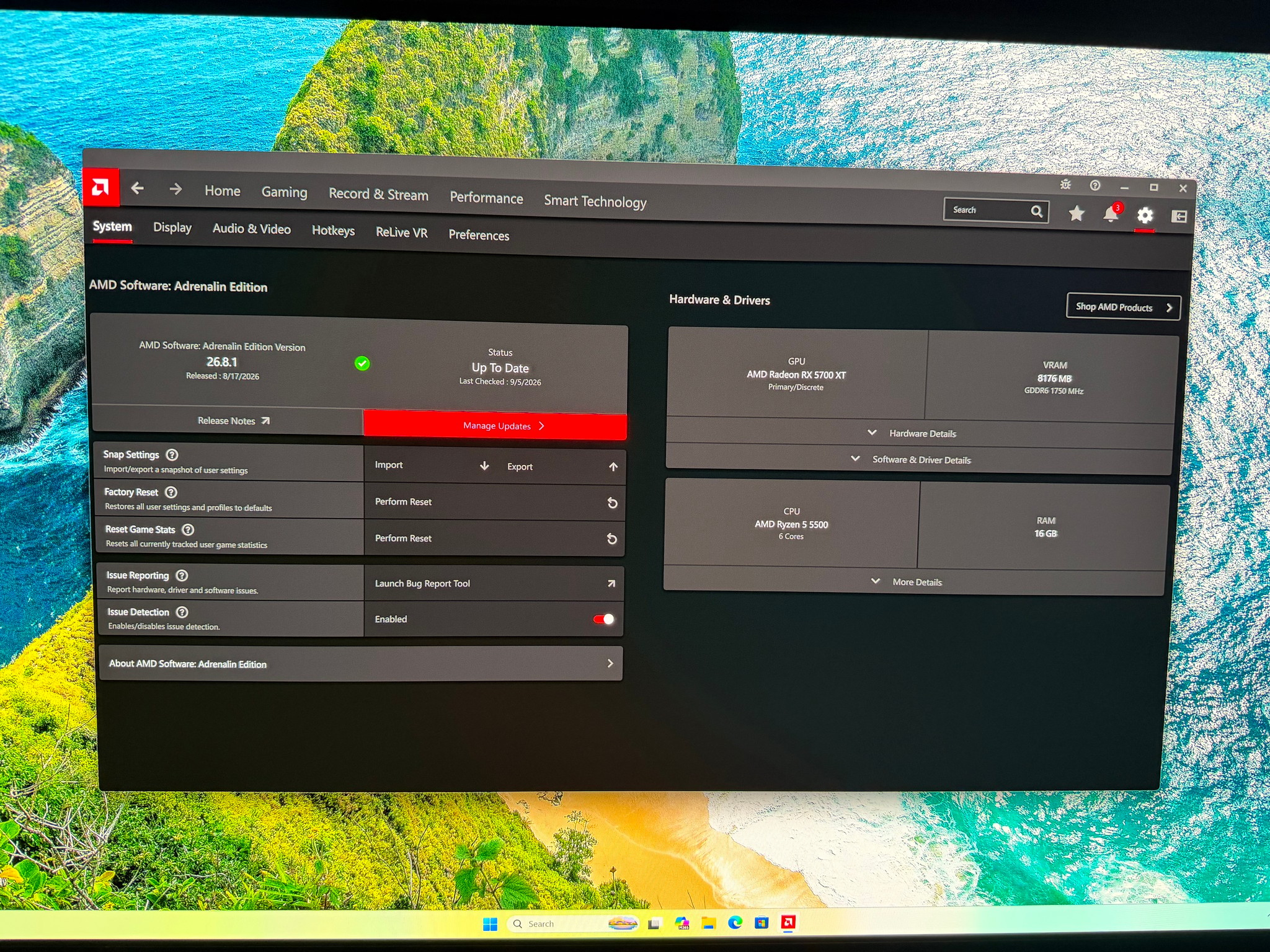Go back with the left arrow
Viewport: 1270px width, 952px height.
[138, 188]
